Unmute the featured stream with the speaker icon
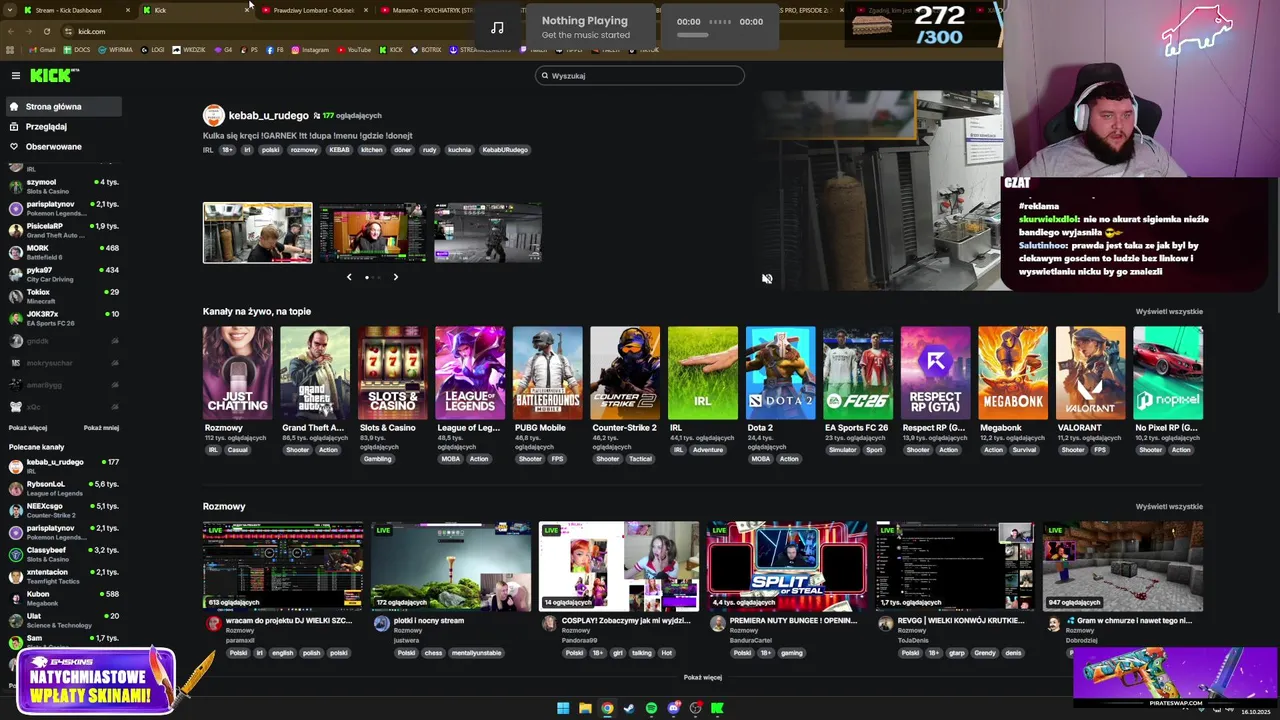The width and height of the screenshot is (1280, 720). [767, 279]
